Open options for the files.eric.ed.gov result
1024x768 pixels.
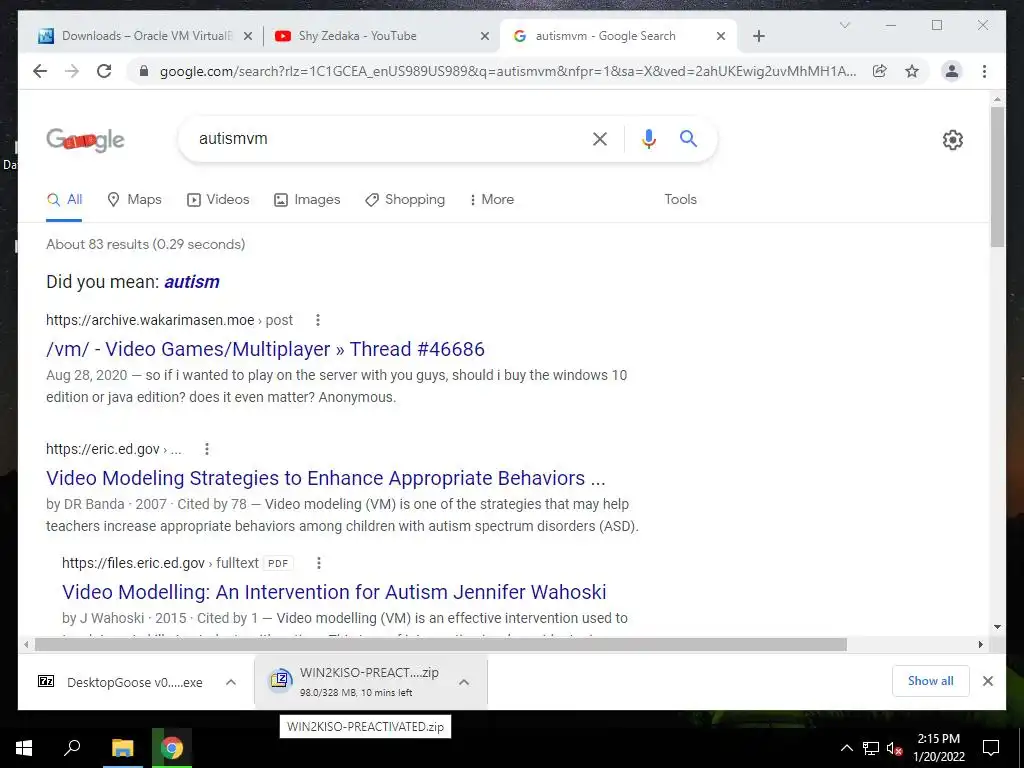(x=319, y=562)
